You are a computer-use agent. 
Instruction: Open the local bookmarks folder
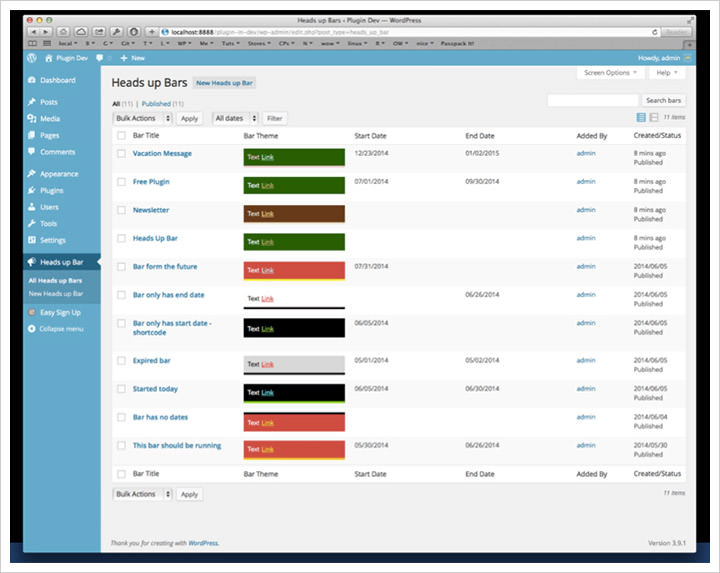click(x=68, y=43)
